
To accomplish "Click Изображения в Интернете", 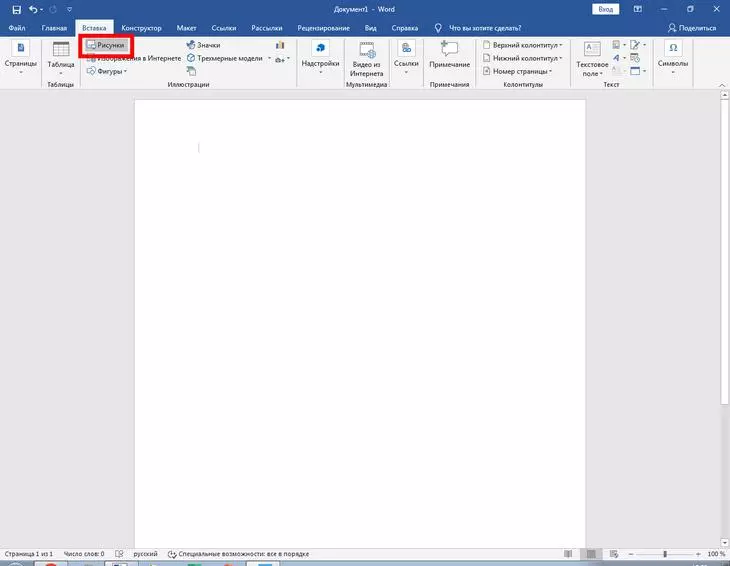I will click(134, 58).
